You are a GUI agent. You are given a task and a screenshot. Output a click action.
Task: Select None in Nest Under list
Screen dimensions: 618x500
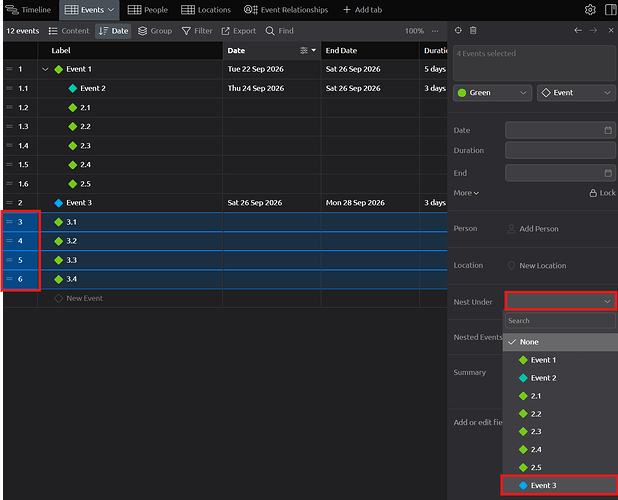click(560, 342)
